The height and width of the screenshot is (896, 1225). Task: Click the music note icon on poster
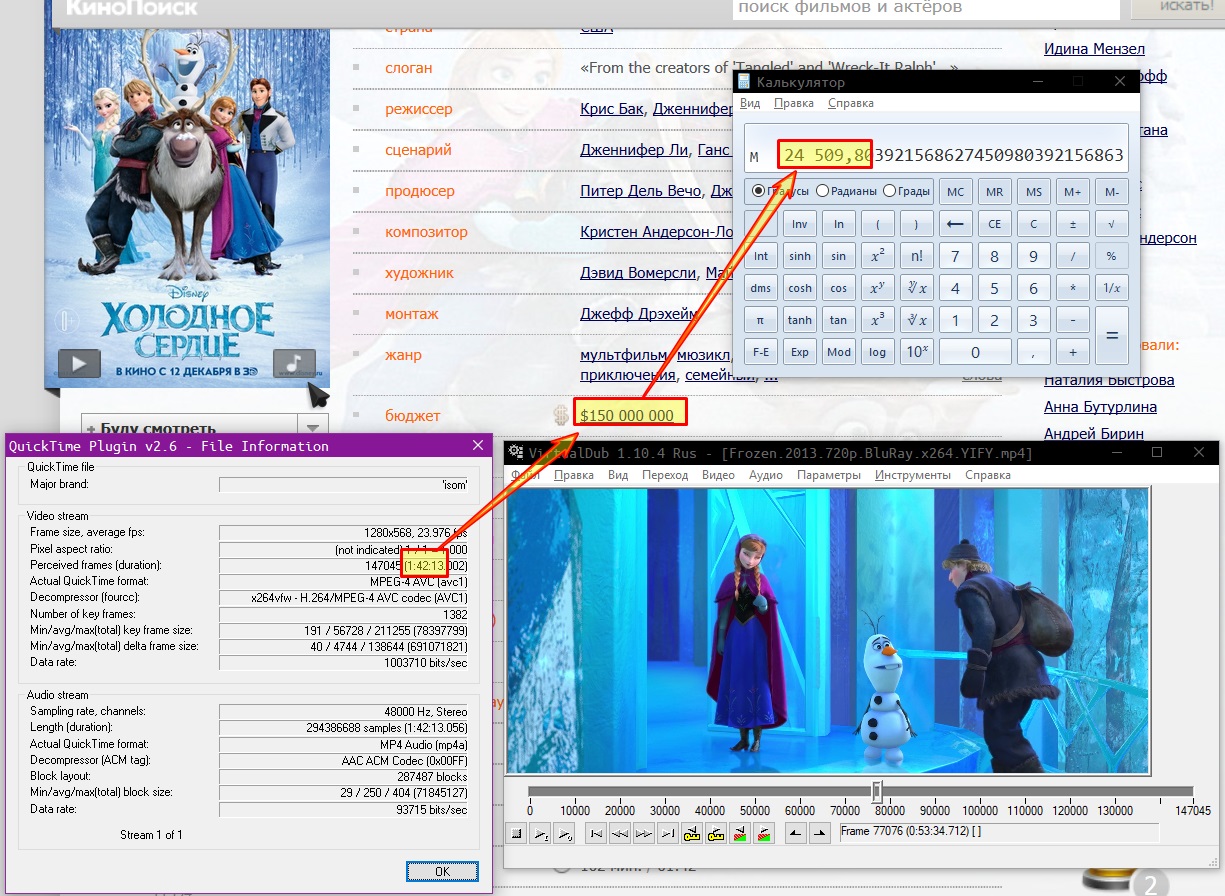pyautogui.click(x=294, y=363)
